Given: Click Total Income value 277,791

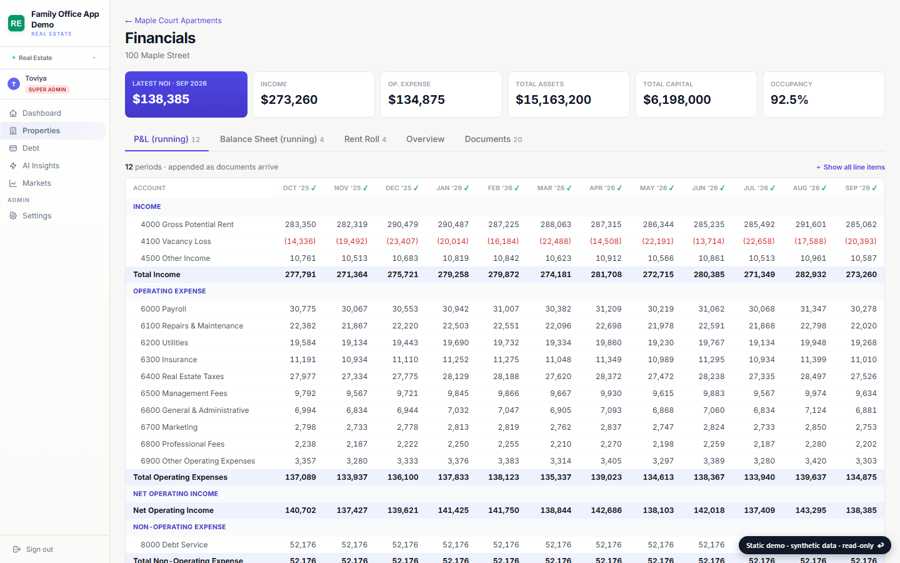Looking at the screenshot, I should coord(300,275).
